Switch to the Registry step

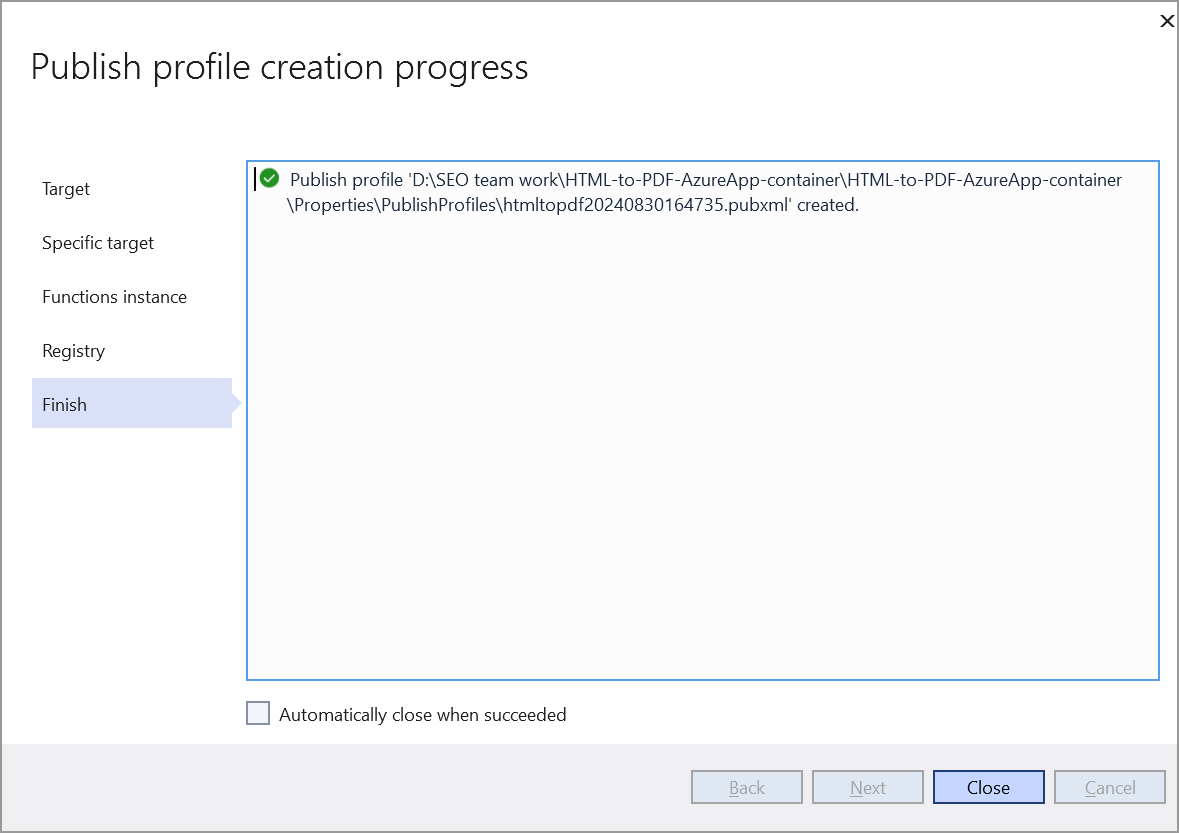73,351
